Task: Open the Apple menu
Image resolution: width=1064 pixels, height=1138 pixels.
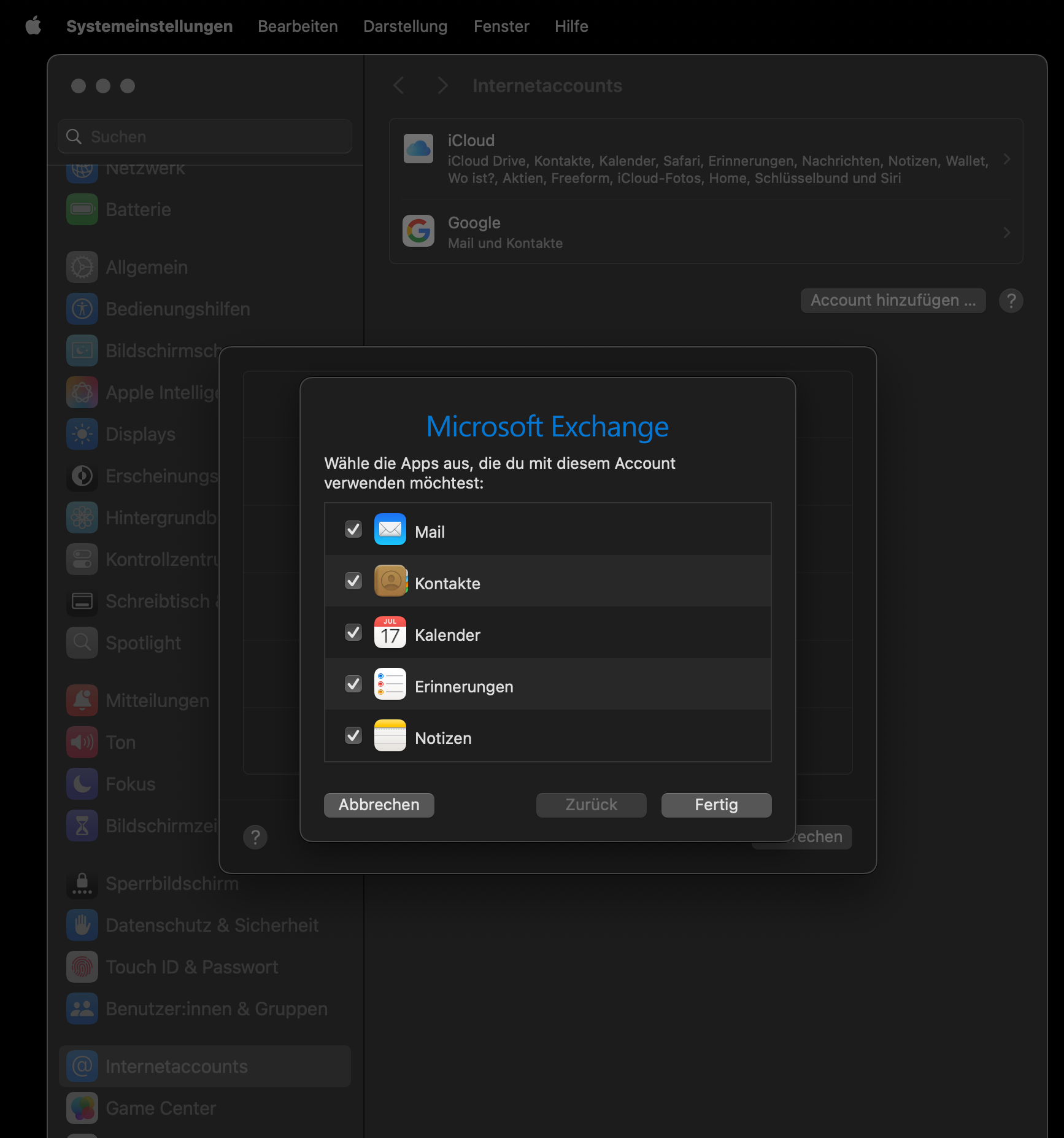Action: tap(33, 26)
